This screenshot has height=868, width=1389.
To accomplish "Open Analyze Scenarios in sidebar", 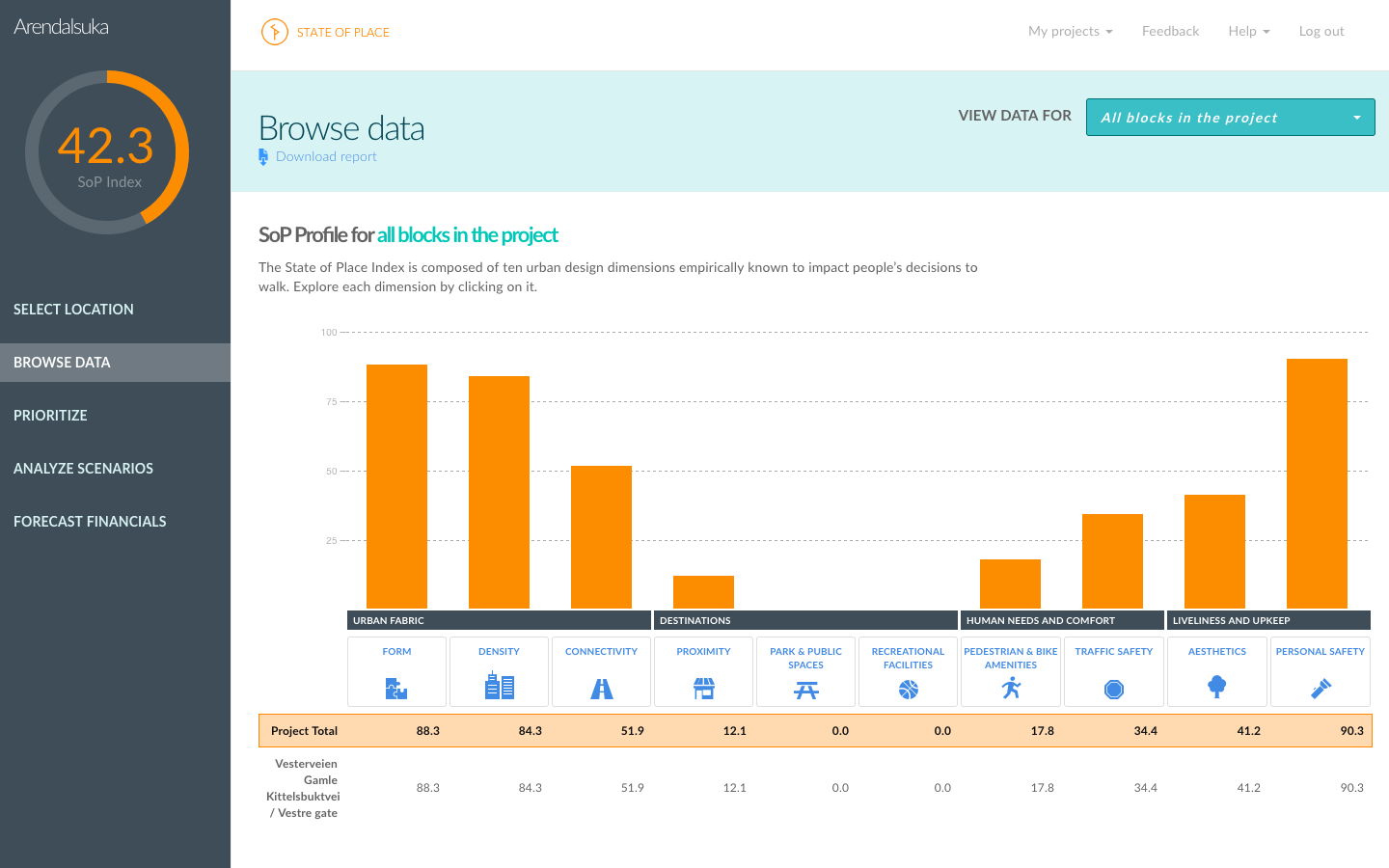I will pyautogui.click(x=116, y=469).
